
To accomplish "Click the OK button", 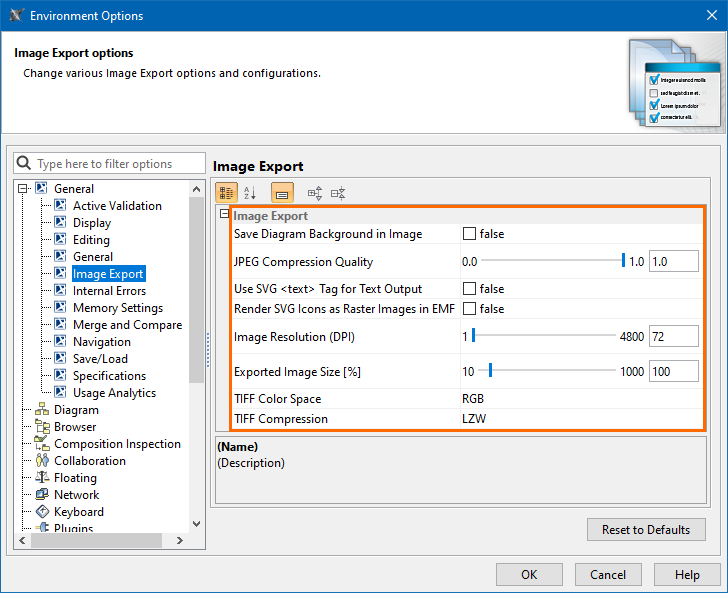I will pyautogui.click(x=529, y=575).
